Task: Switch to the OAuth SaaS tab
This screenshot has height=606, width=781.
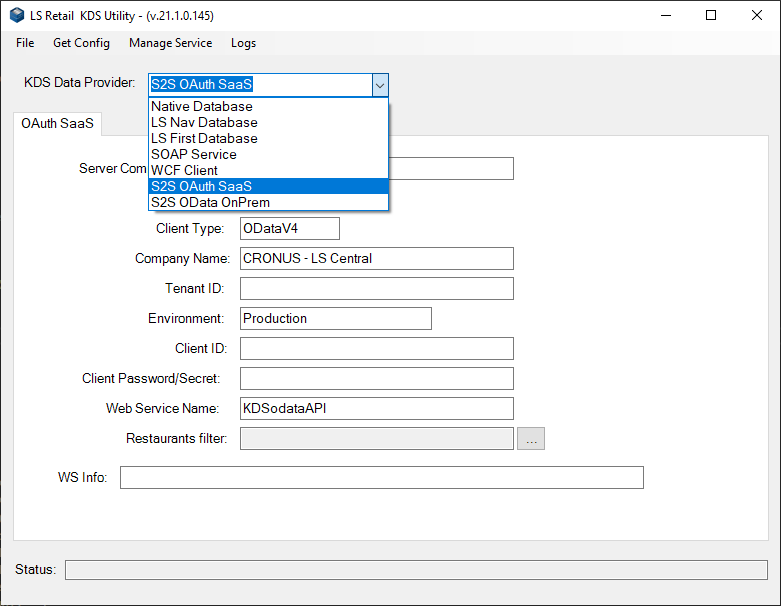Action: click(x=57, y=124)
